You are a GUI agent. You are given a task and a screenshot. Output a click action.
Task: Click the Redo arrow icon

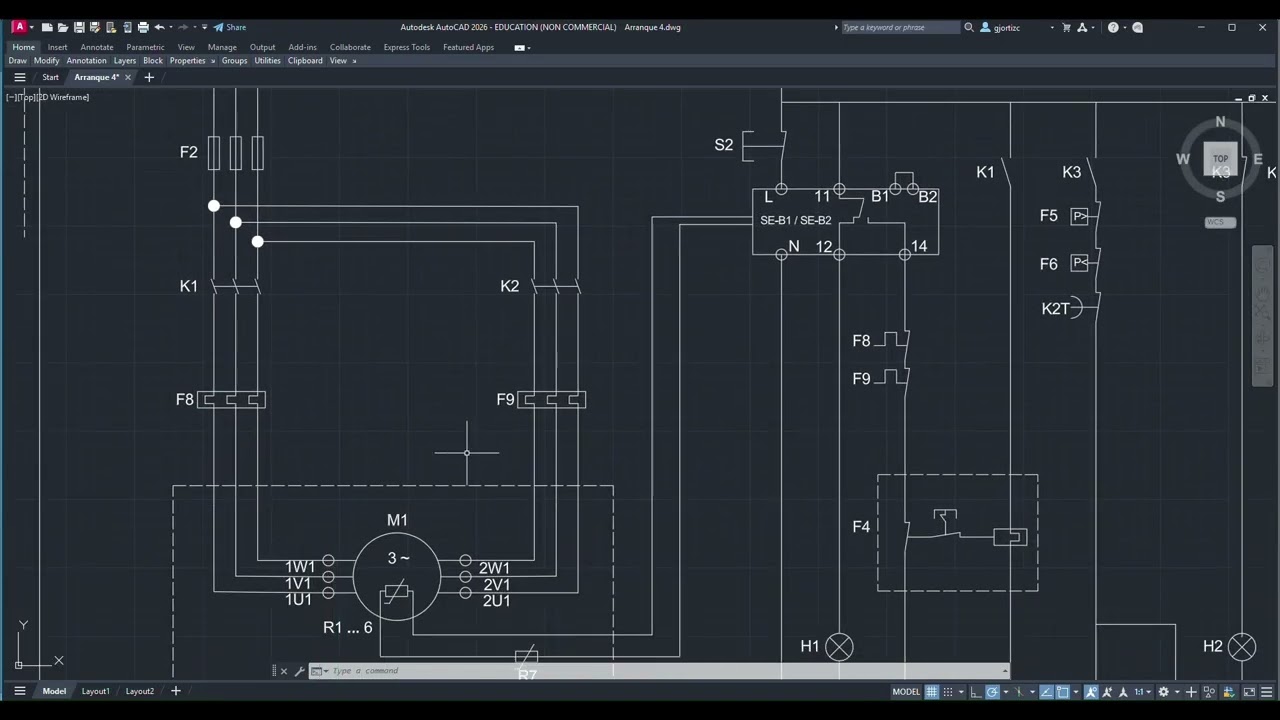pos(183,27)
